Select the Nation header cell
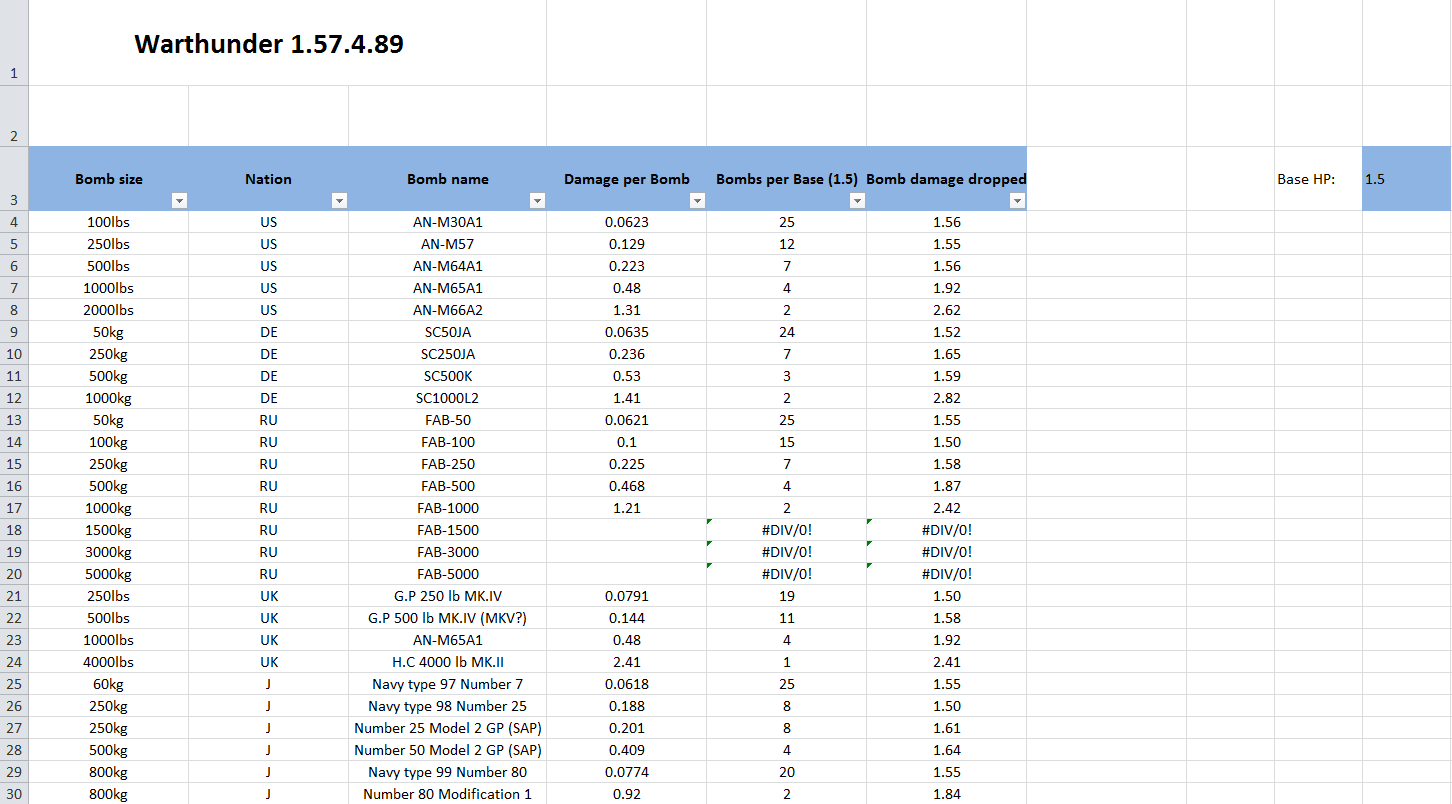The width and height of the screenshot is (1452, 804). 268,179
